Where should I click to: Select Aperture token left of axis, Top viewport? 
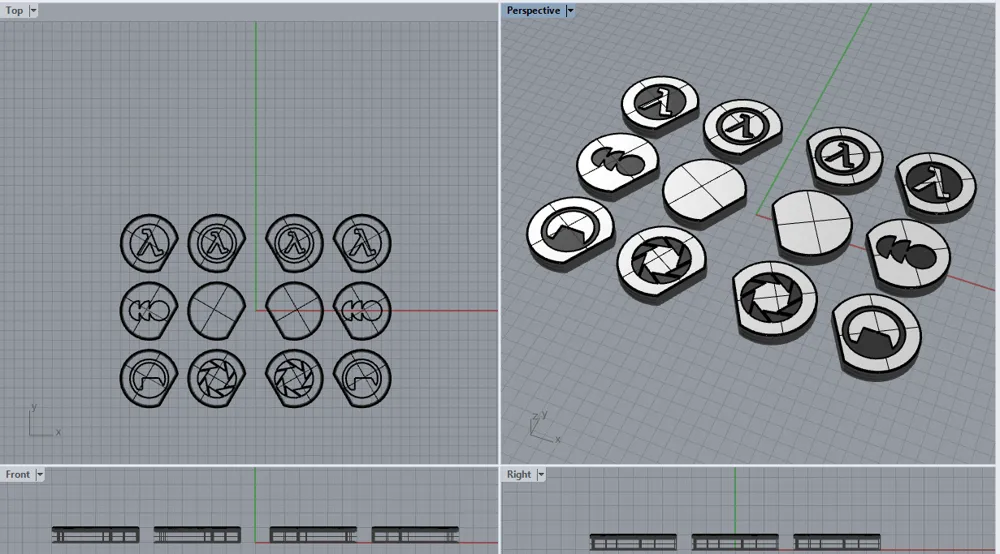coord(217,379)
